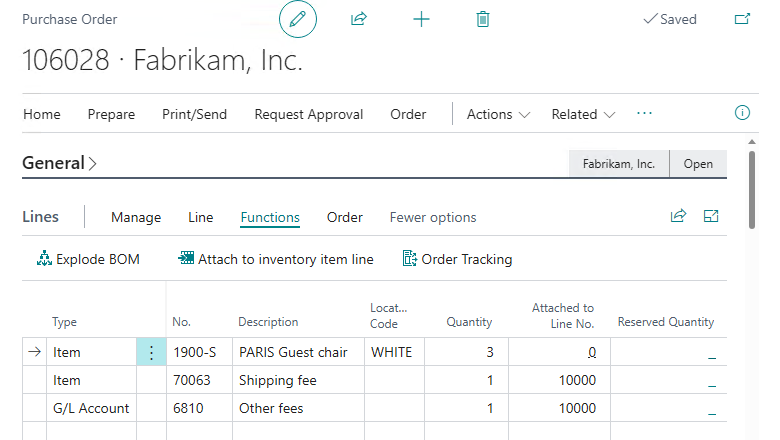Click the Saved status indicator
Image resolution: width=780 pixels, height=440 pixels.
click(x=670, y=19)
